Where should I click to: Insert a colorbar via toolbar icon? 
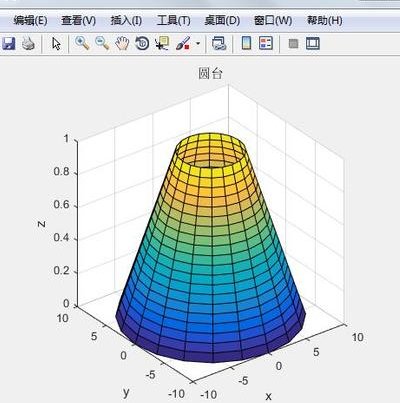246,43
